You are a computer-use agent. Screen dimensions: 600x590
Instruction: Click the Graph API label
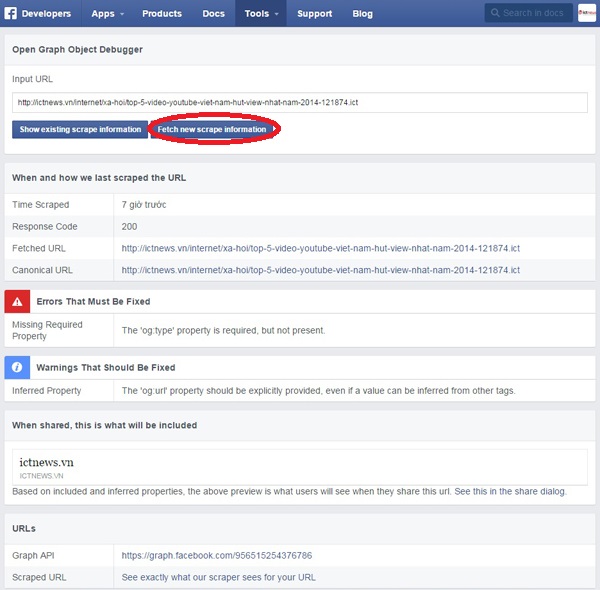(x=33, y=556)
